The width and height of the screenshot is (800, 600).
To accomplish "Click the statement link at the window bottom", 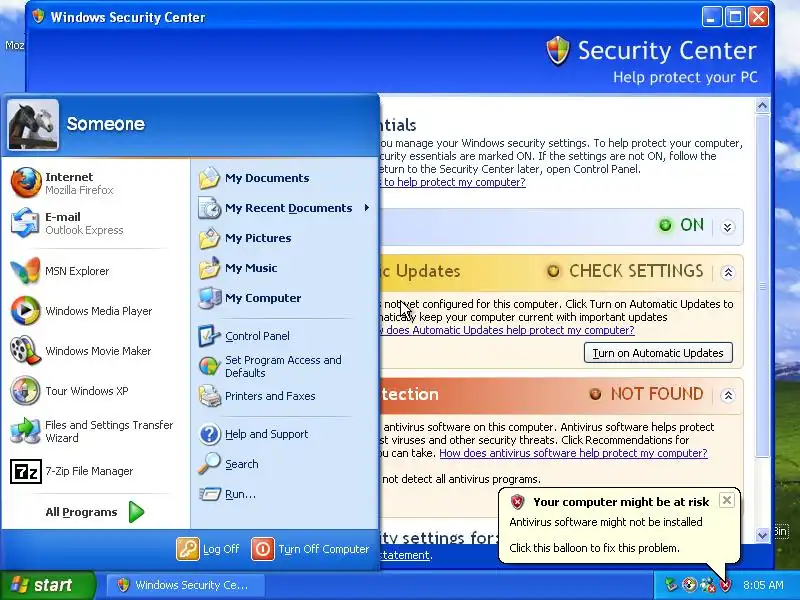I will [x=405, y=555].
